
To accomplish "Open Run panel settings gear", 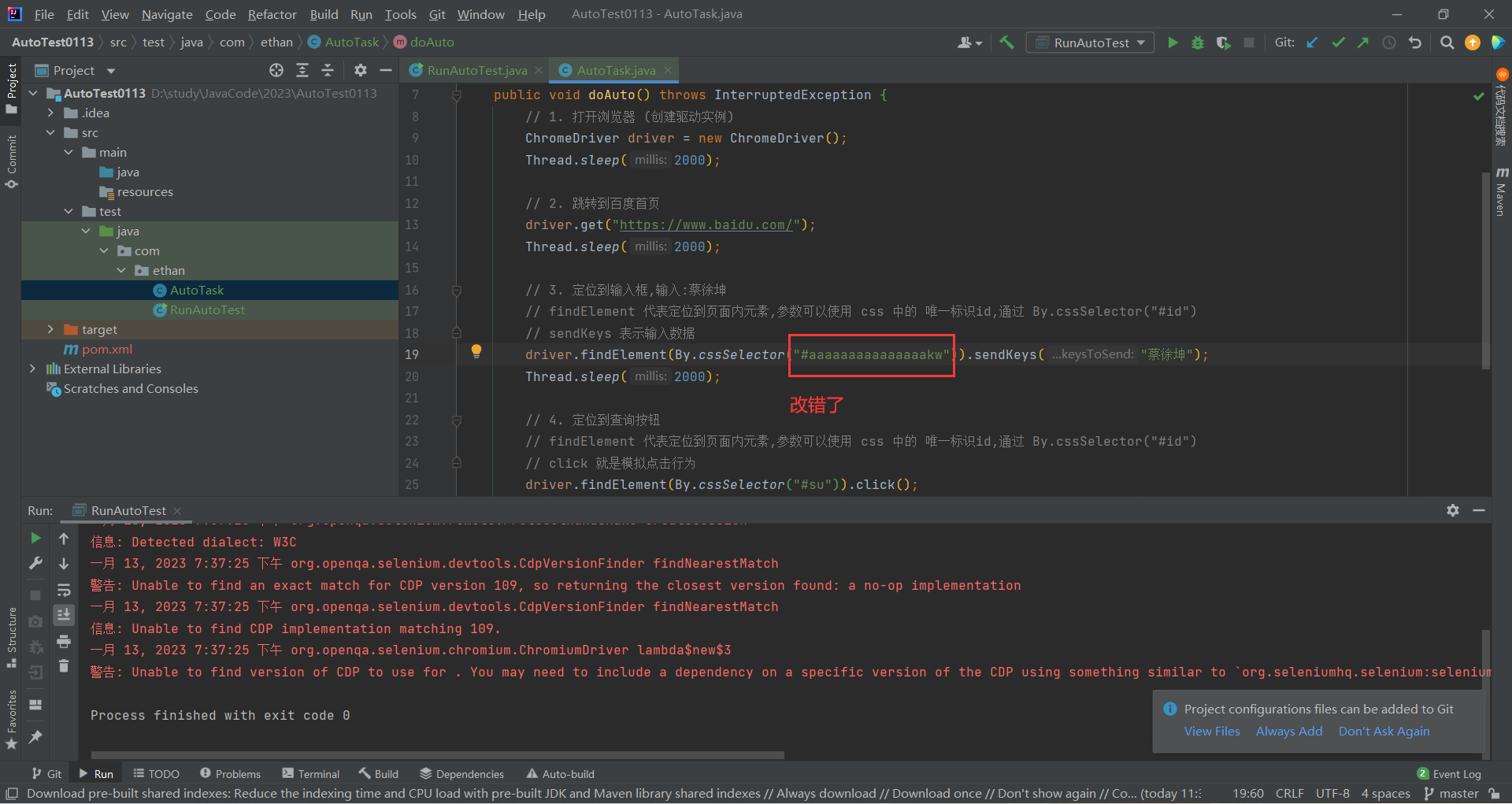I will [1453, 510].
